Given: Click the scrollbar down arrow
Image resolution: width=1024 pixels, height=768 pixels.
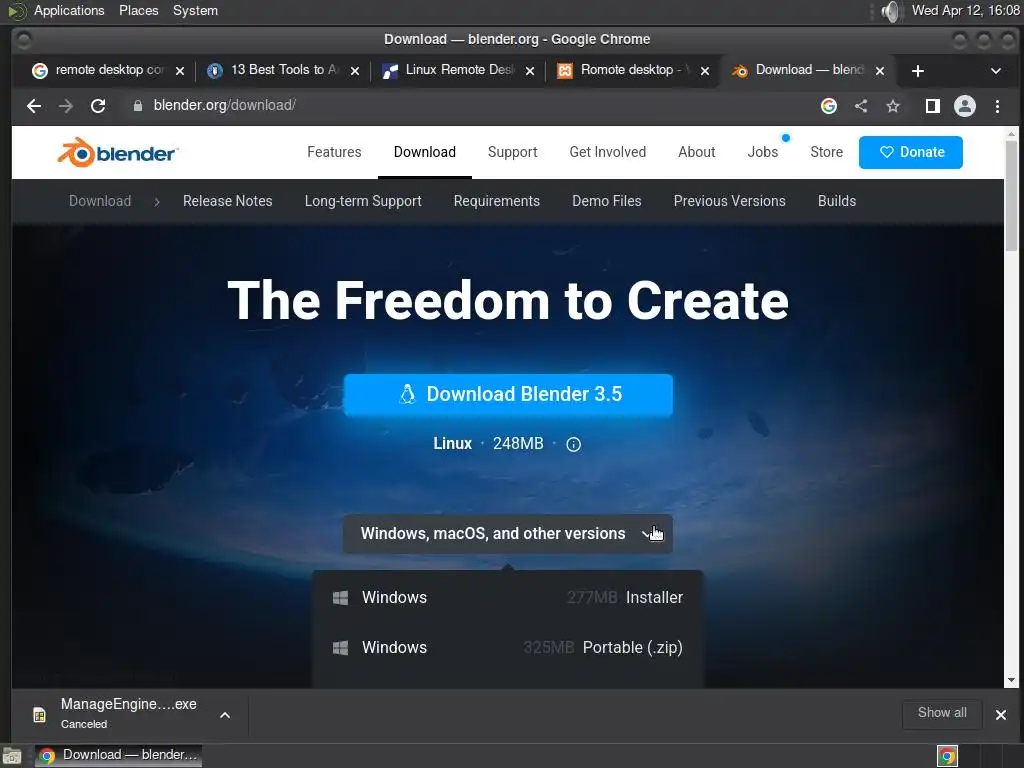Looking at the screenshot, I should click(x=1011, y=680).
